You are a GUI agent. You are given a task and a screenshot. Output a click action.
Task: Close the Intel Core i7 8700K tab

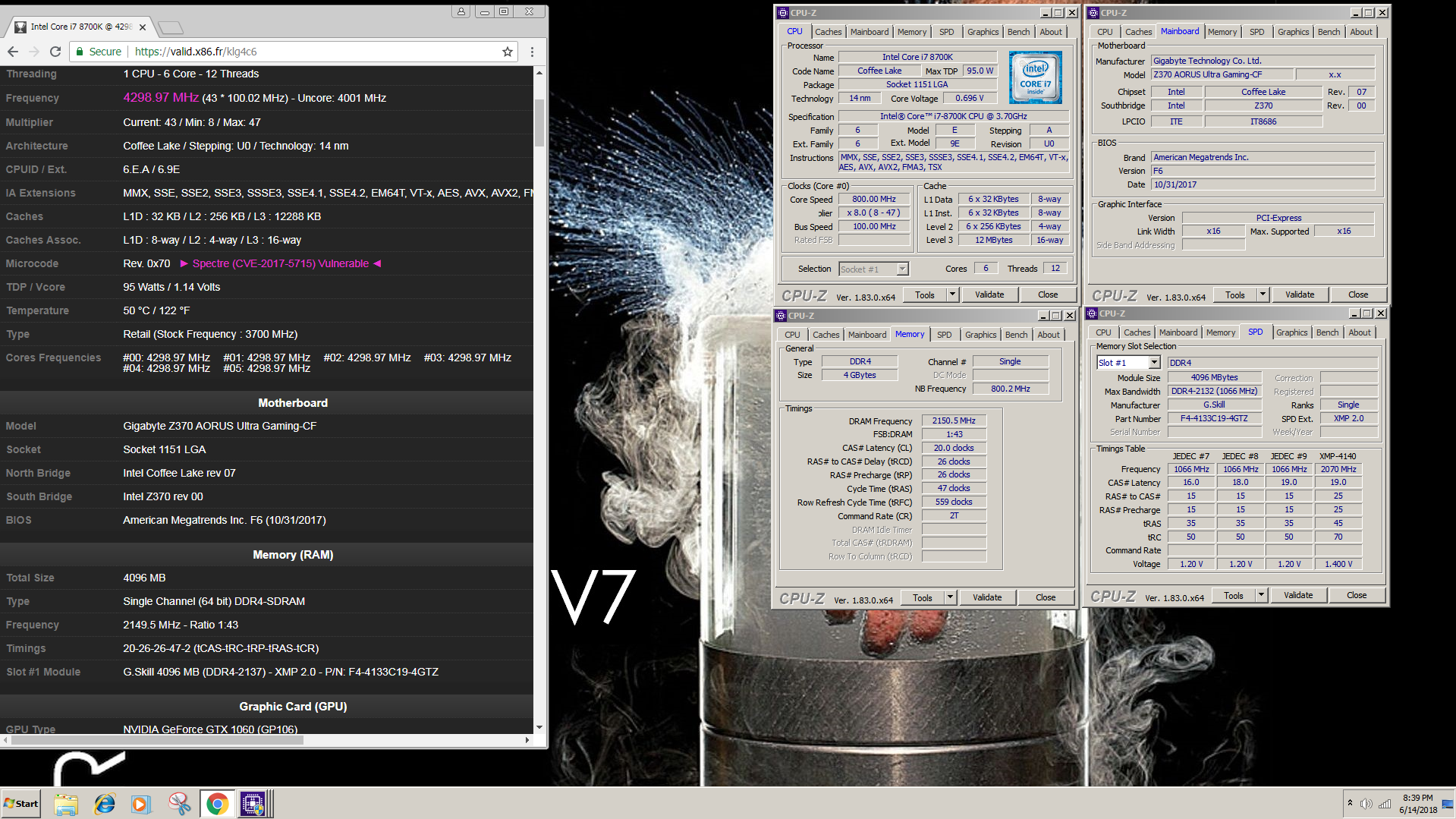(143, 27)
